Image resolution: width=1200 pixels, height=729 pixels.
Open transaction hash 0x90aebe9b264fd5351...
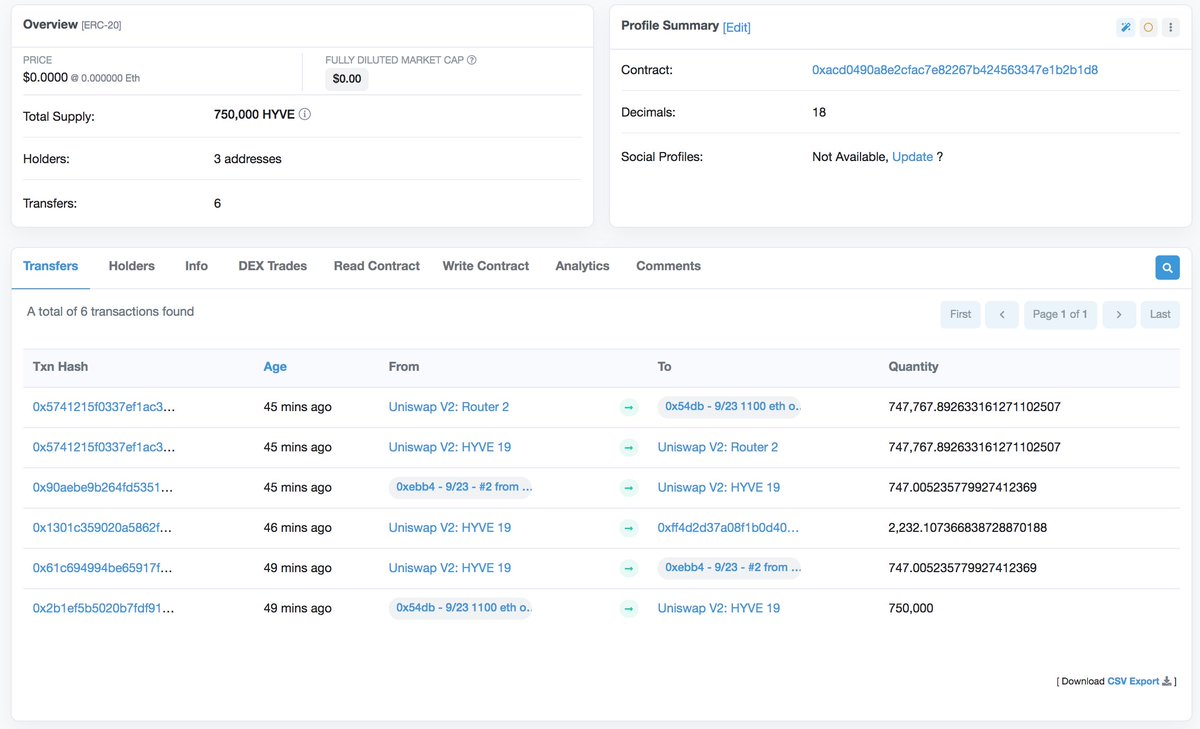point(104,487)
